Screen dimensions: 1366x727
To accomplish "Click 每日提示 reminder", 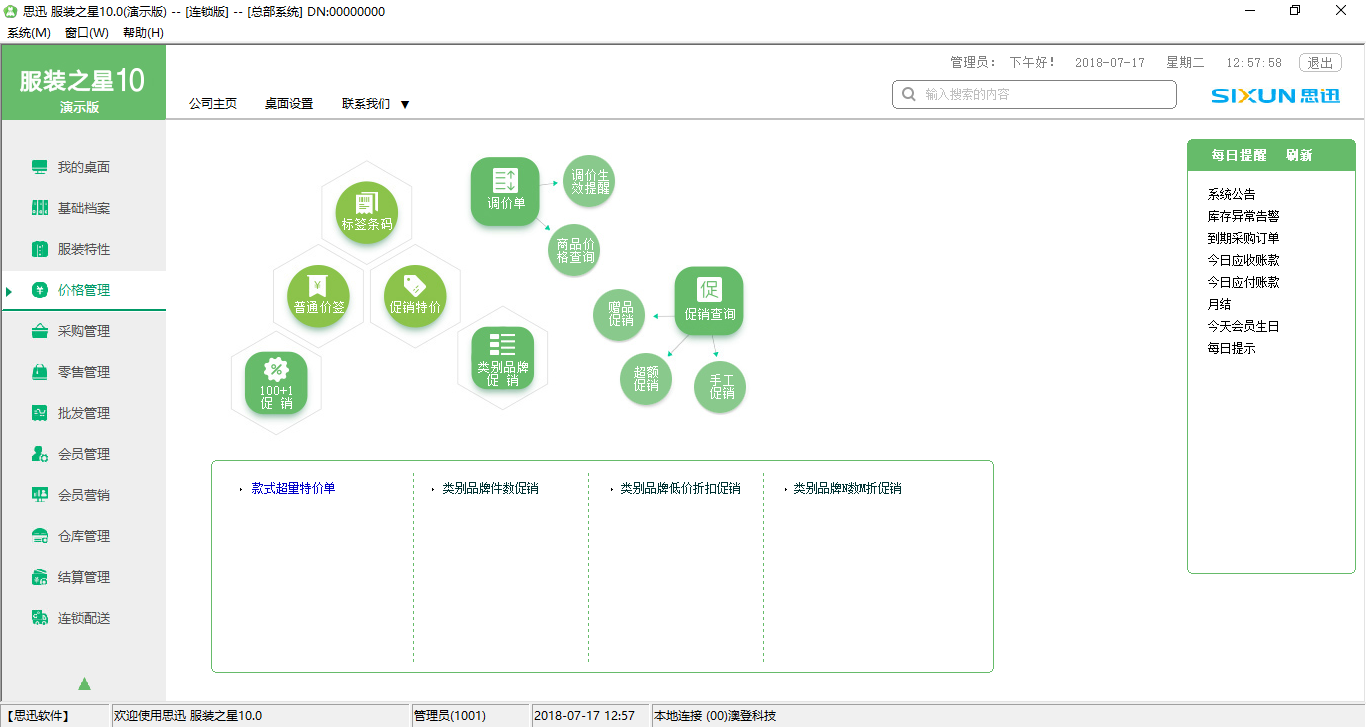I will click(x=1231, y=348).
